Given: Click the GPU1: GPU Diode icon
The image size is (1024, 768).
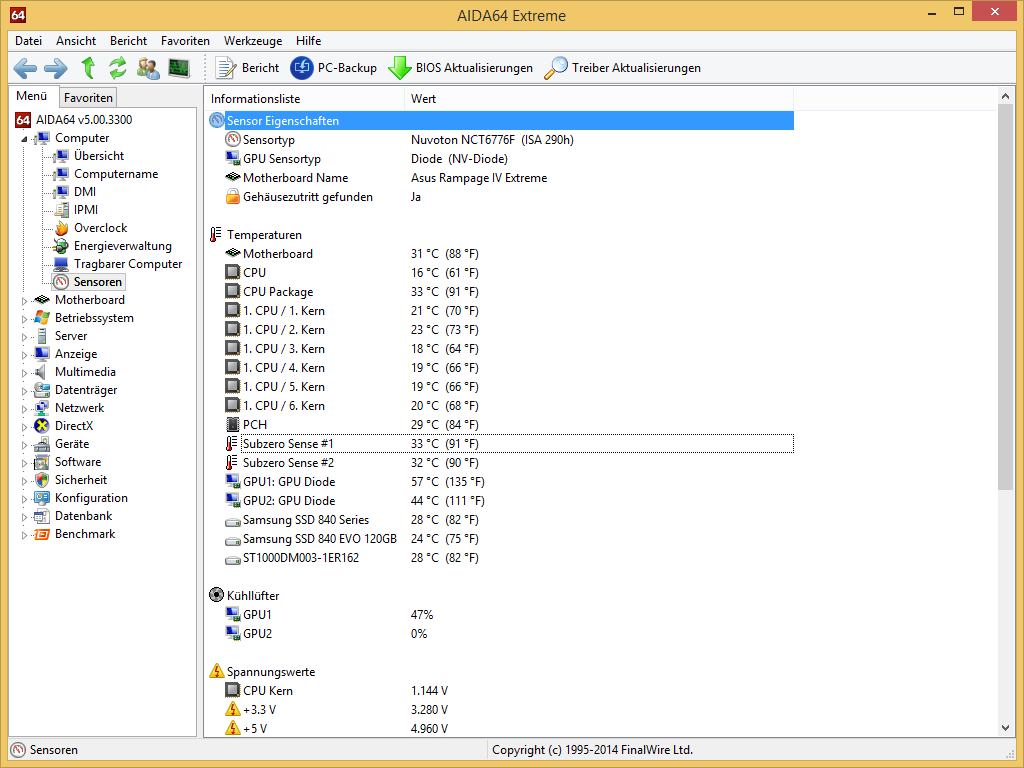Looking at the screenshot, I should click(x=232, y=481).
